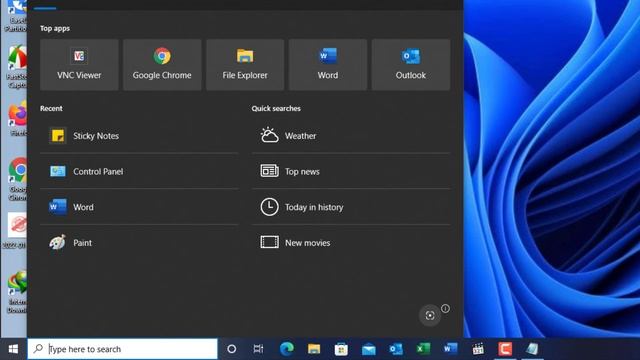
Task: Run the Top news quick search
Action: [x=351, y=171]
